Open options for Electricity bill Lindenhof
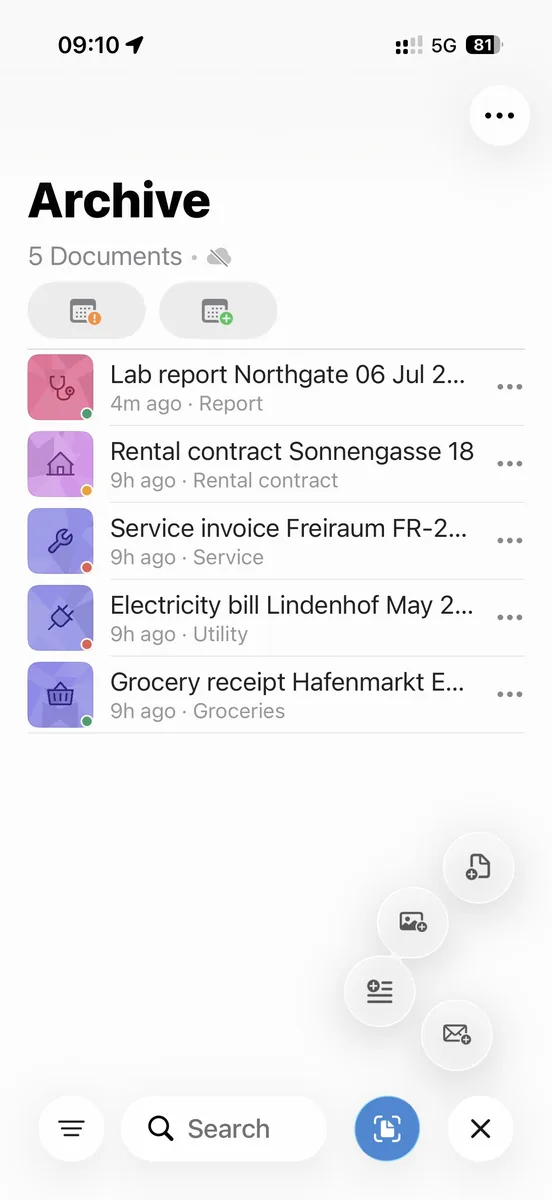This screenshot has width=552, height=1200. pos(510,618)
